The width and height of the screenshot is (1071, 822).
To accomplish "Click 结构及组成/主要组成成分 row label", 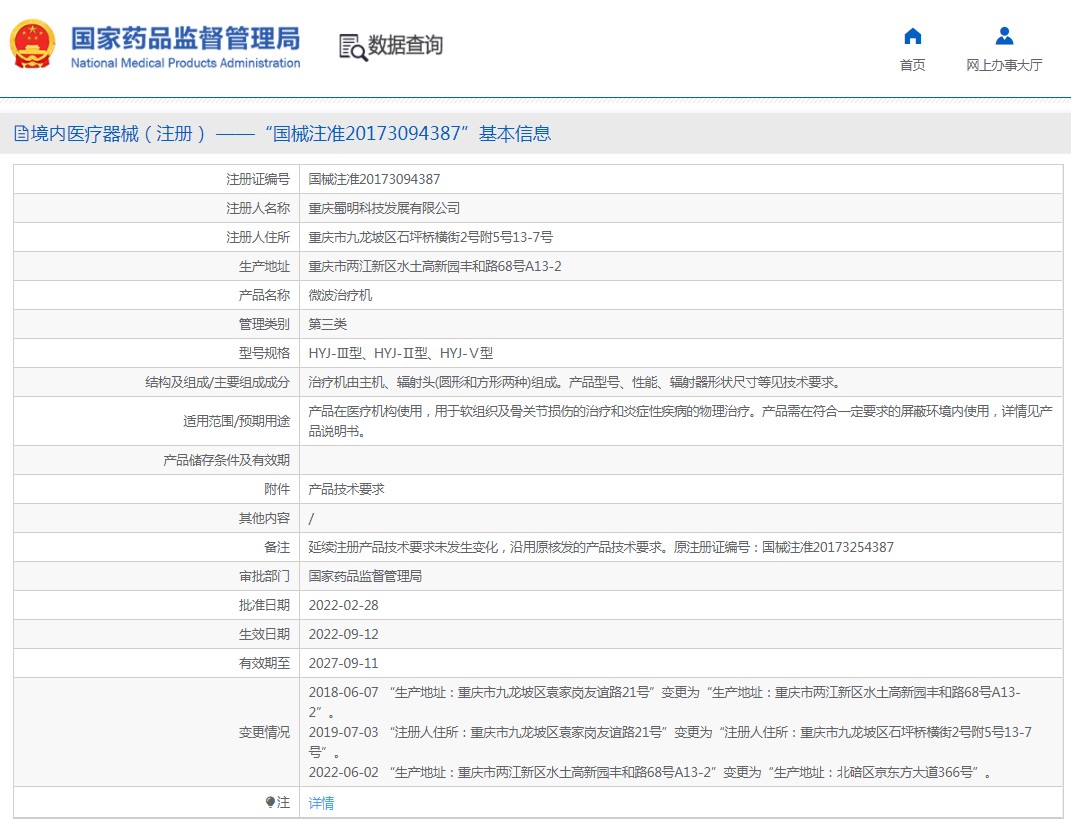I will coord(217,382).
